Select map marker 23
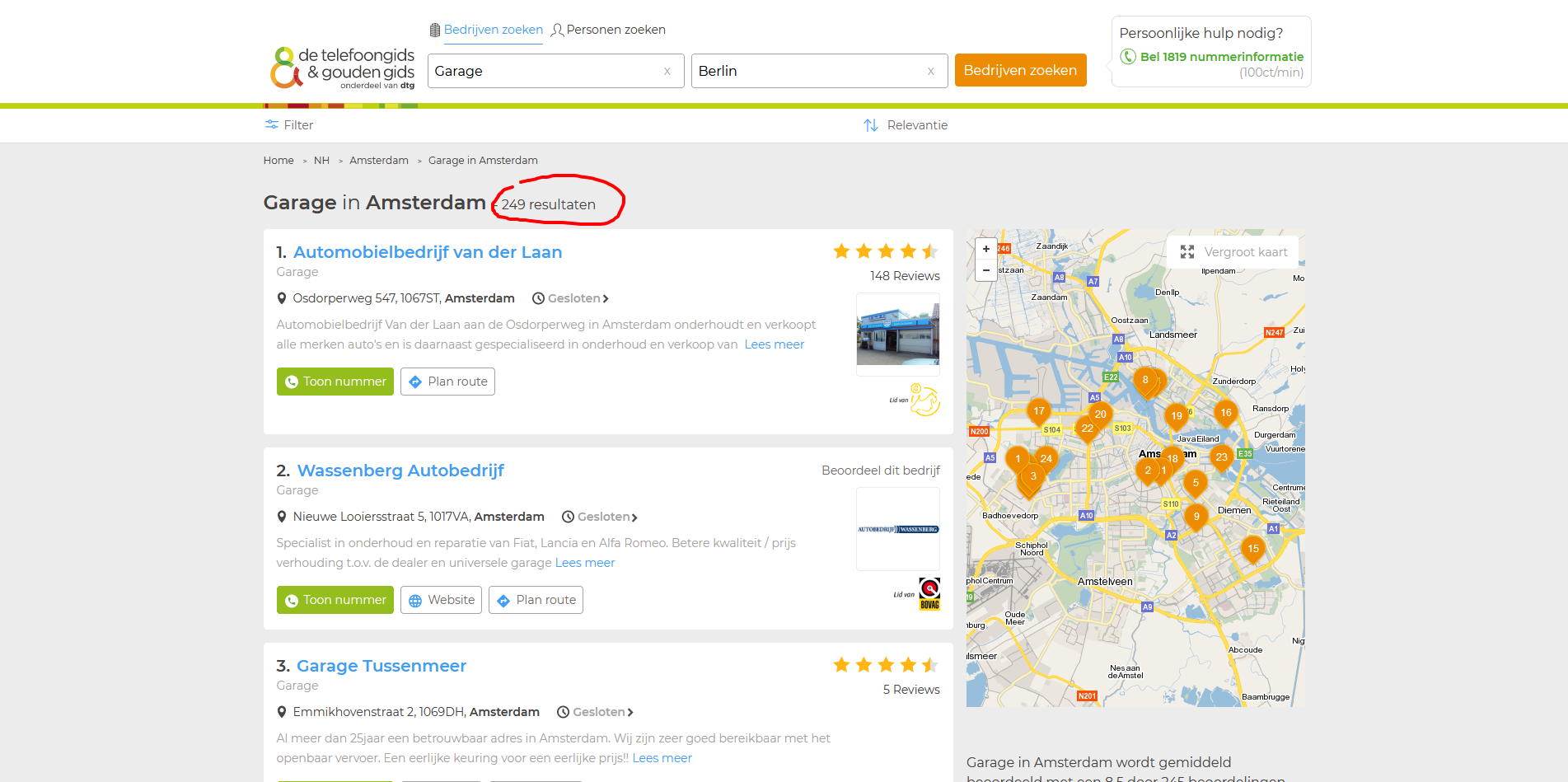1568x782 pixels. coord(1222,459)
